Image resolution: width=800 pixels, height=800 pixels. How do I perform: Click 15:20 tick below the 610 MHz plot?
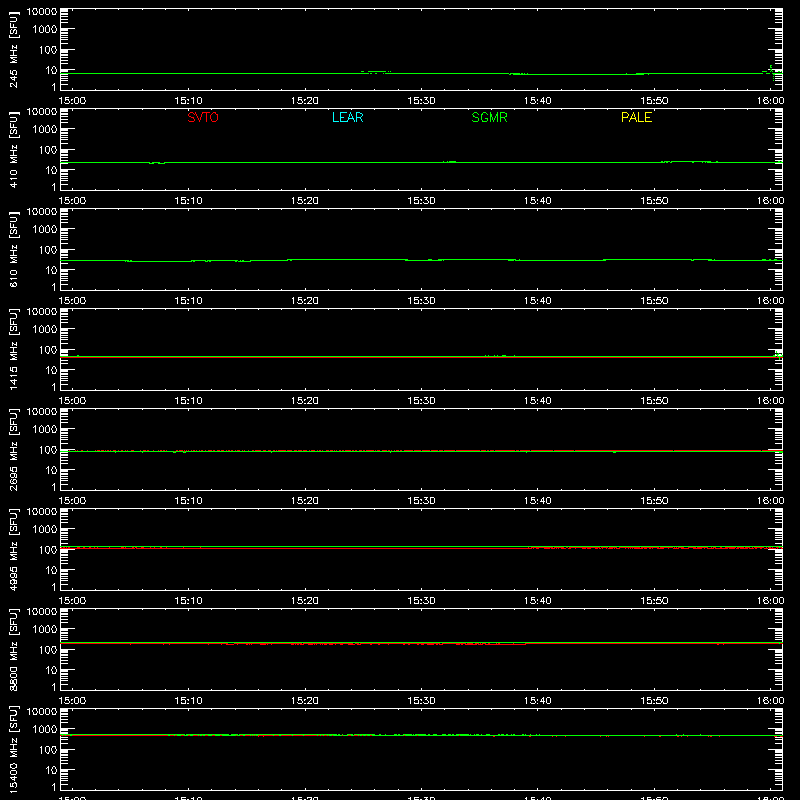[x=305, y=301]
